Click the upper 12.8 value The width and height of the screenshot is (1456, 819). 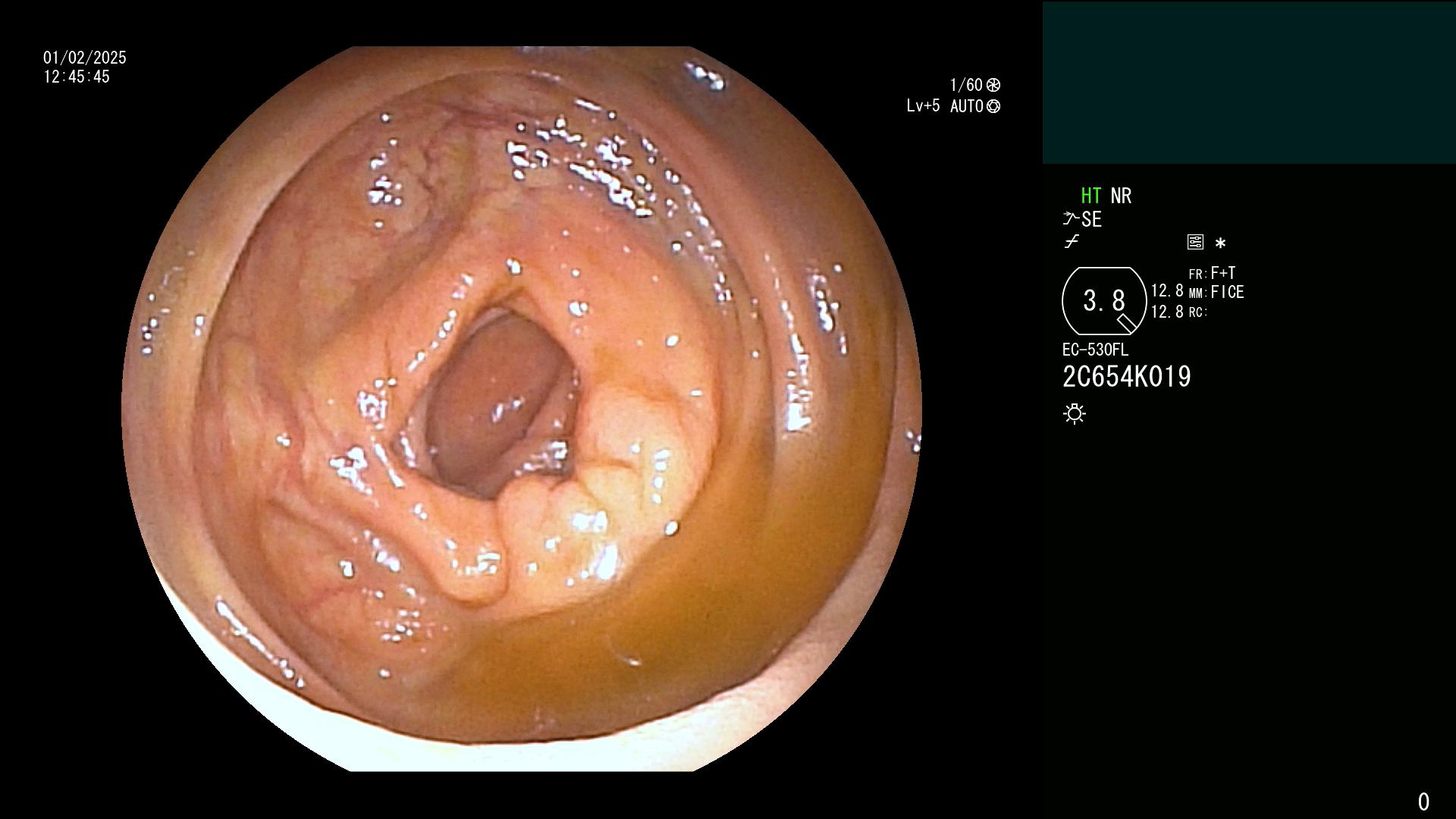1167,291
